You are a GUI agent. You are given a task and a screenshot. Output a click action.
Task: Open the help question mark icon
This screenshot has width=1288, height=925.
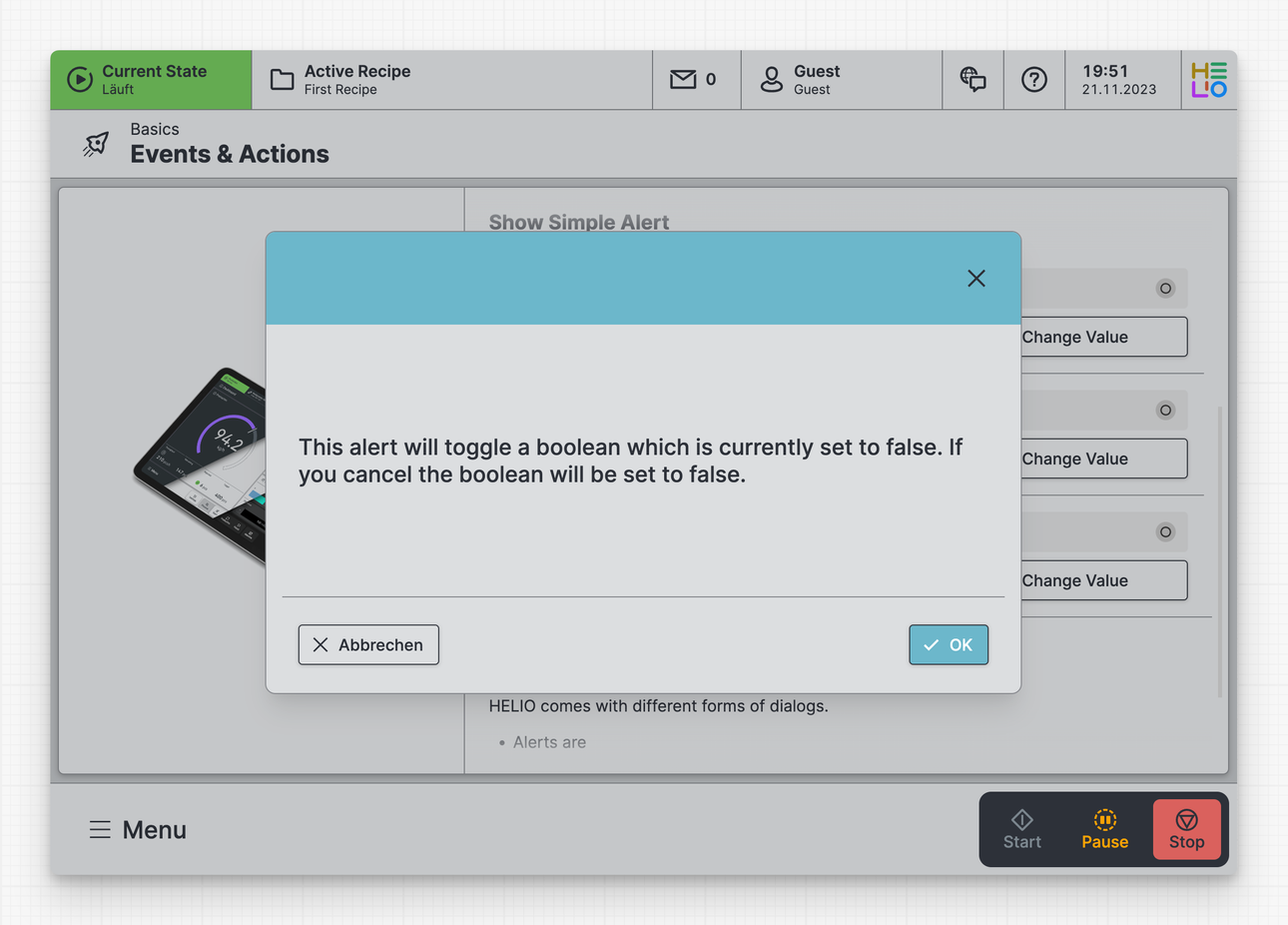pyautogui.click(x=1034, y=80)
